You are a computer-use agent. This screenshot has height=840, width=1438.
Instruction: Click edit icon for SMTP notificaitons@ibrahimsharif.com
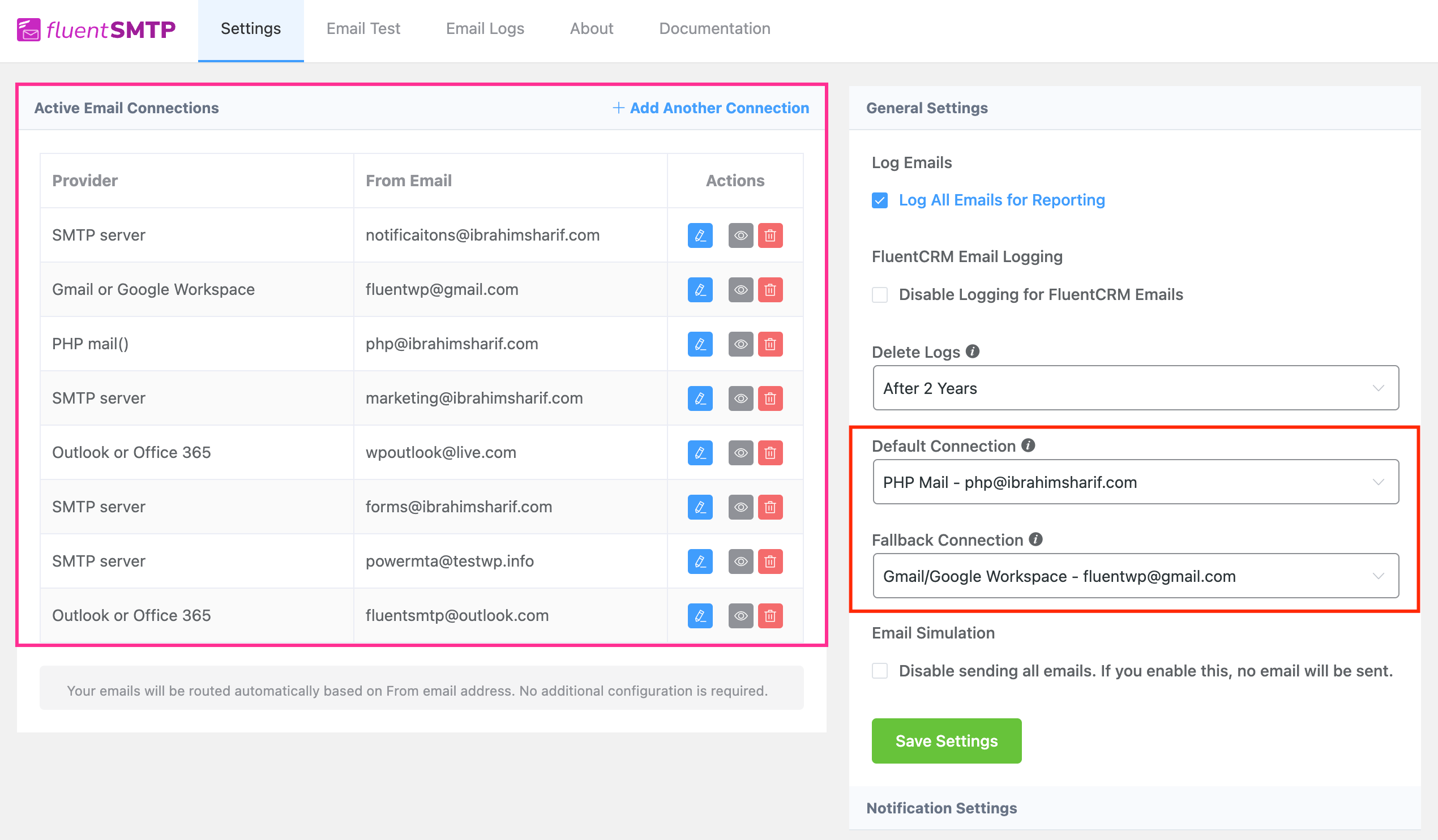[x=700, y=235]
